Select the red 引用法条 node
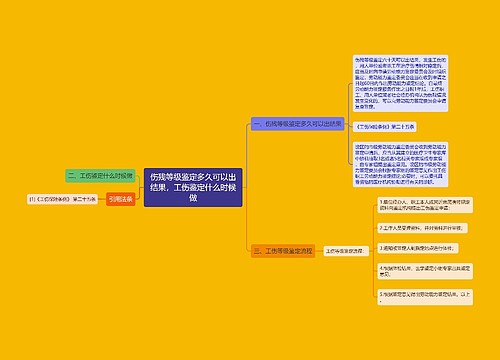Image resolution: width=500 pixels, height=360 pixels. pyautogui.click(x=121, y=199)
